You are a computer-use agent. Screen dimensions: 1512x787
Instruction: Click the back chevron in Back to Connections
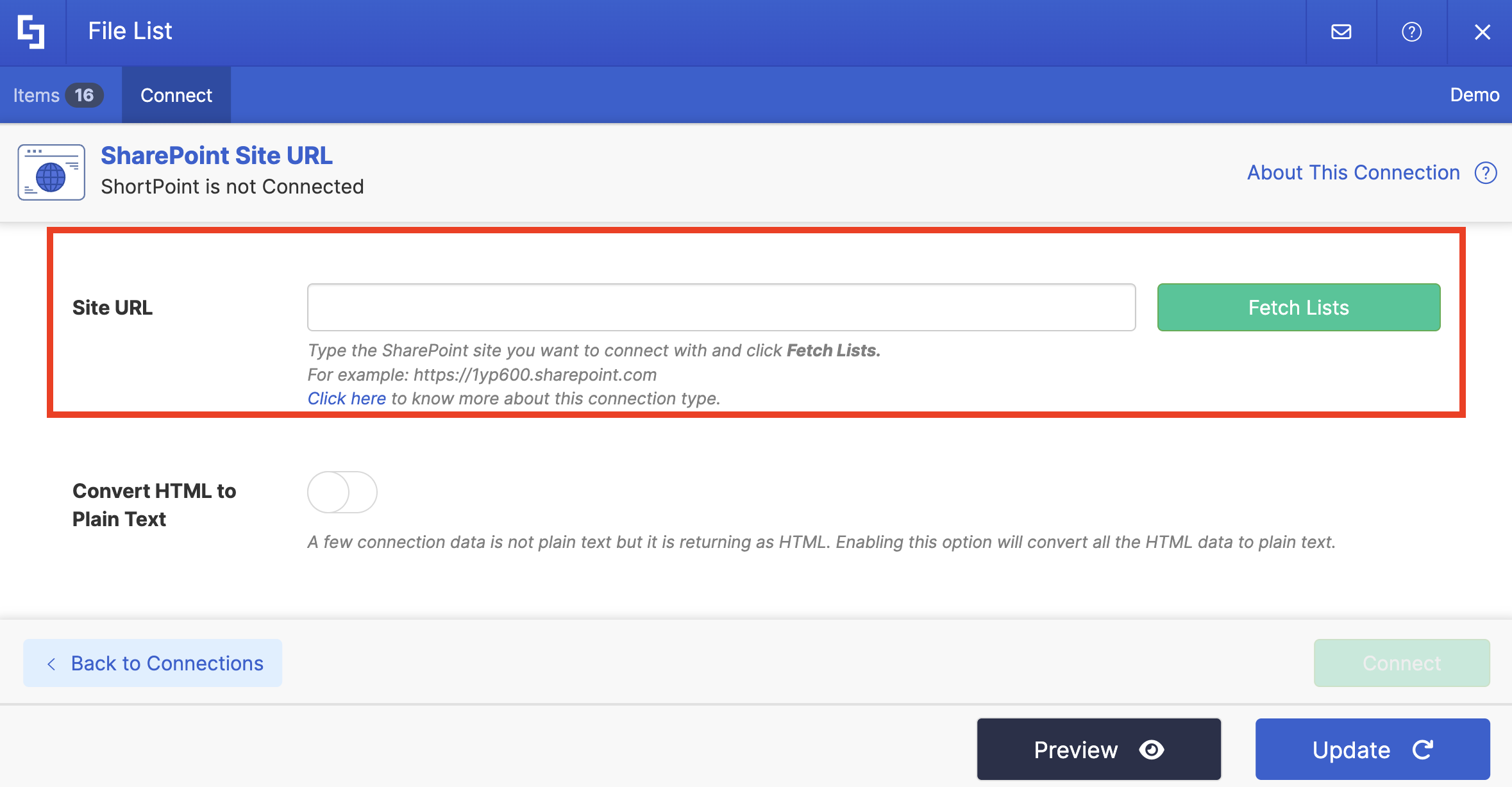[x=51, y=664]
